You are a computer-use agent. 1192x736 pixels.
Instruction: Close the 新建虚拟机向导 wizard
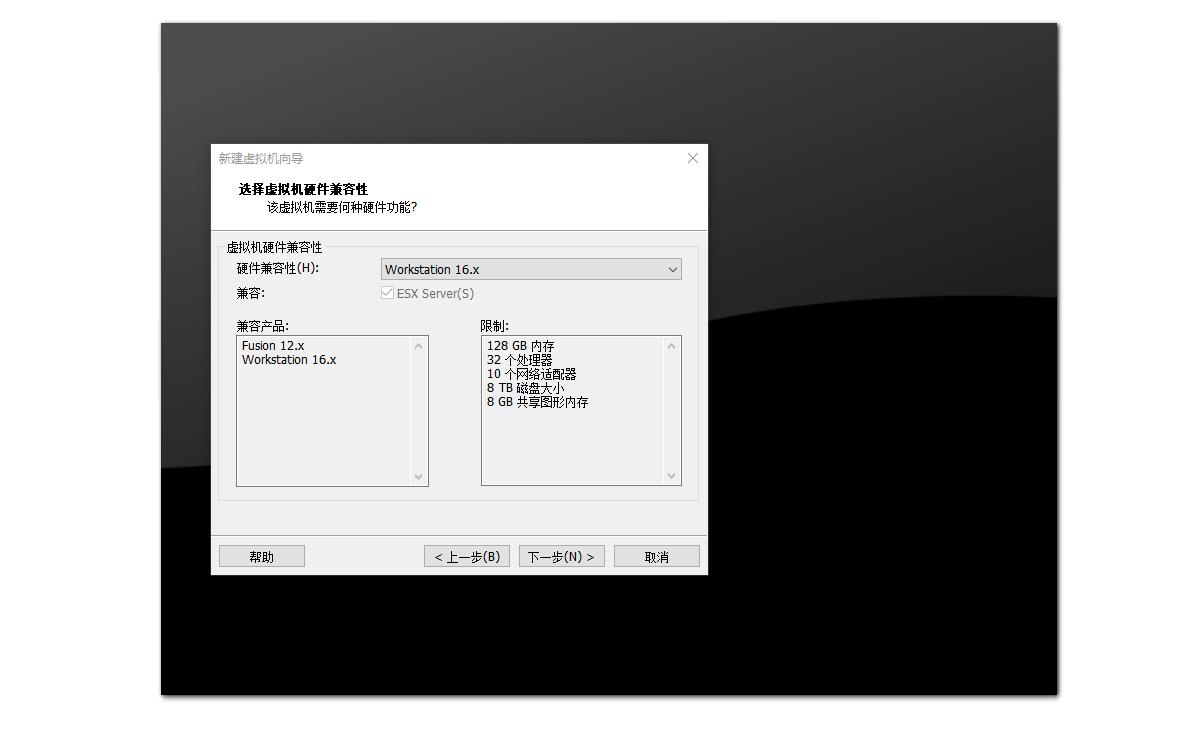pos(692,158)
